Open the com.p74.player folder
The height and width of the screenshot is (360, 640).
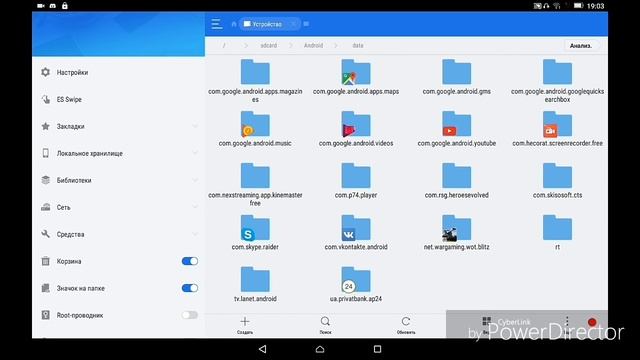[x=356, y=180]
